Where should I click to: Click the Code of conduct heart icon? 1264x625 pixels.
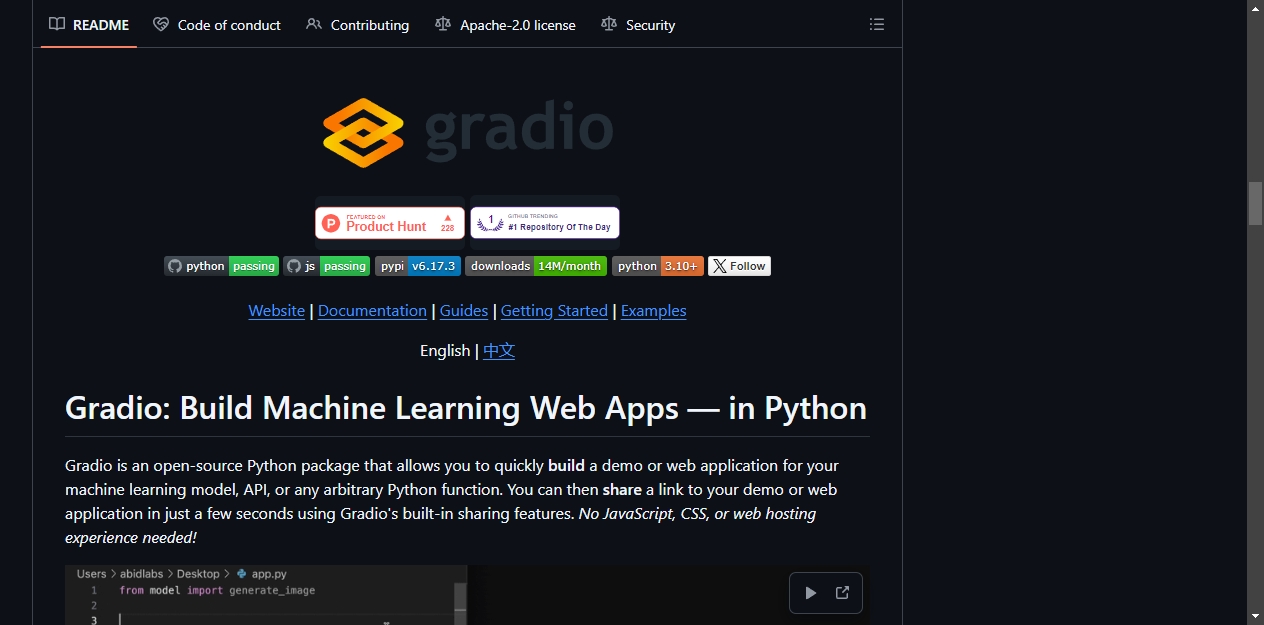pyautogui.click(x=161, y=25)
